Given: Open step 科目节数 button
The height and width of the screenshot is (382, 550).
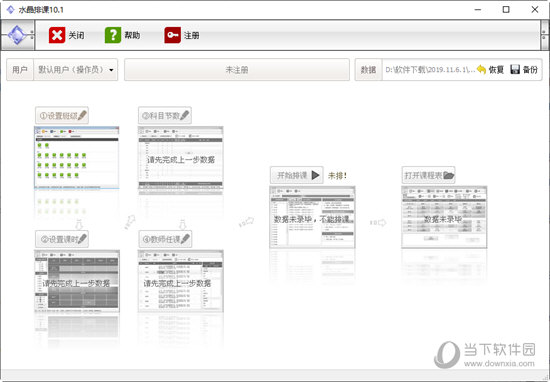Looking at the screenshot, I should point(165,115).
